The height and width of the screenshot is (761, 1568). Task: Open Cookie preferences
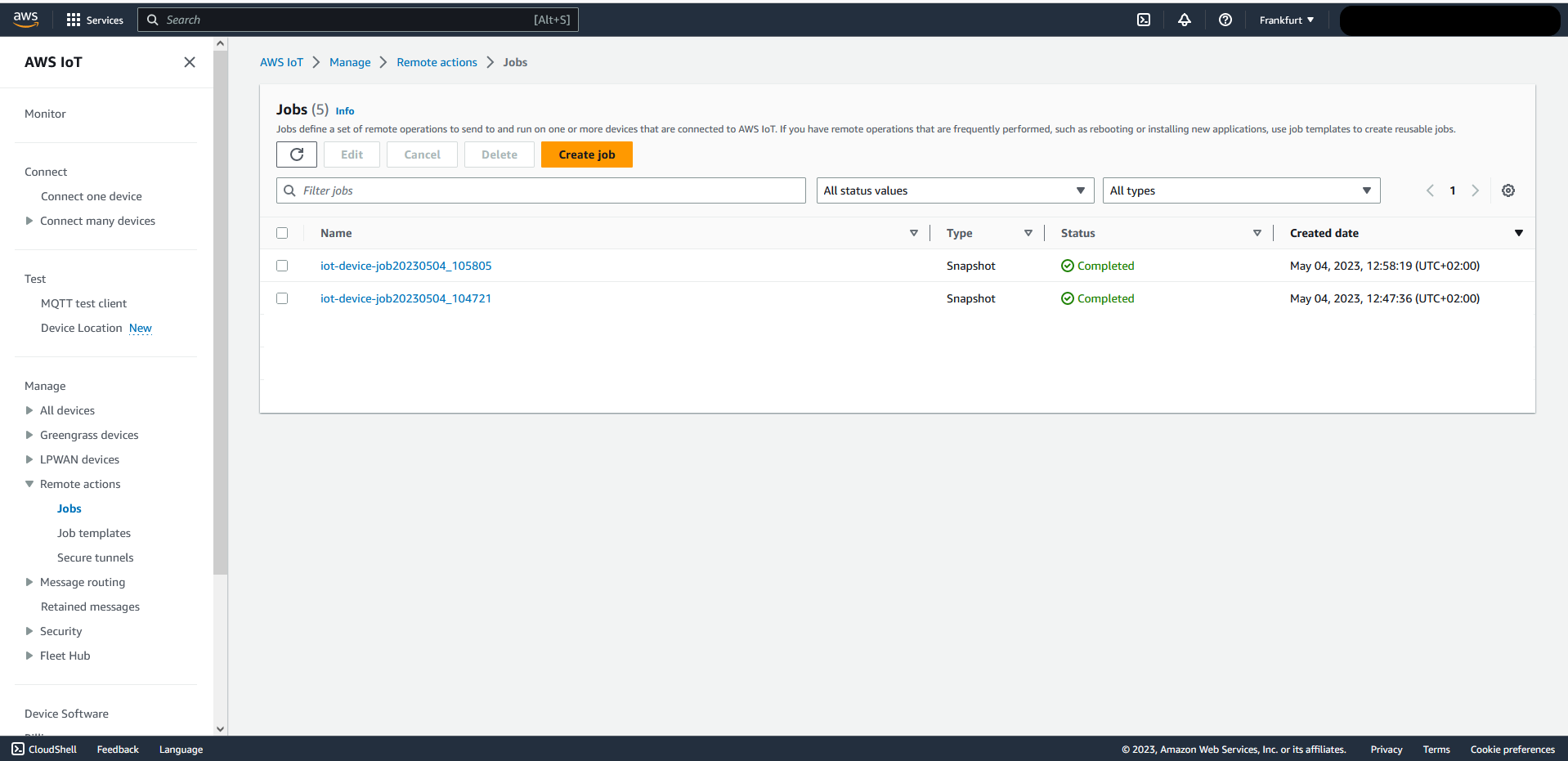point(1512,749)
